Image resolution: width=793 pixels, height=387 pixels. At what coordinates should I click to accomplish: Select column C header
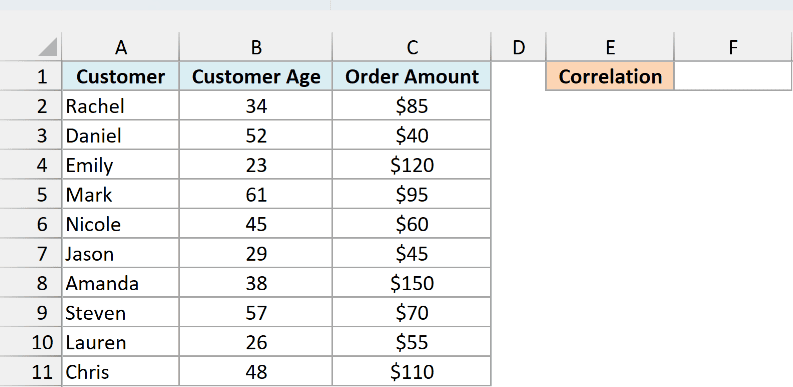click(412, 47)
